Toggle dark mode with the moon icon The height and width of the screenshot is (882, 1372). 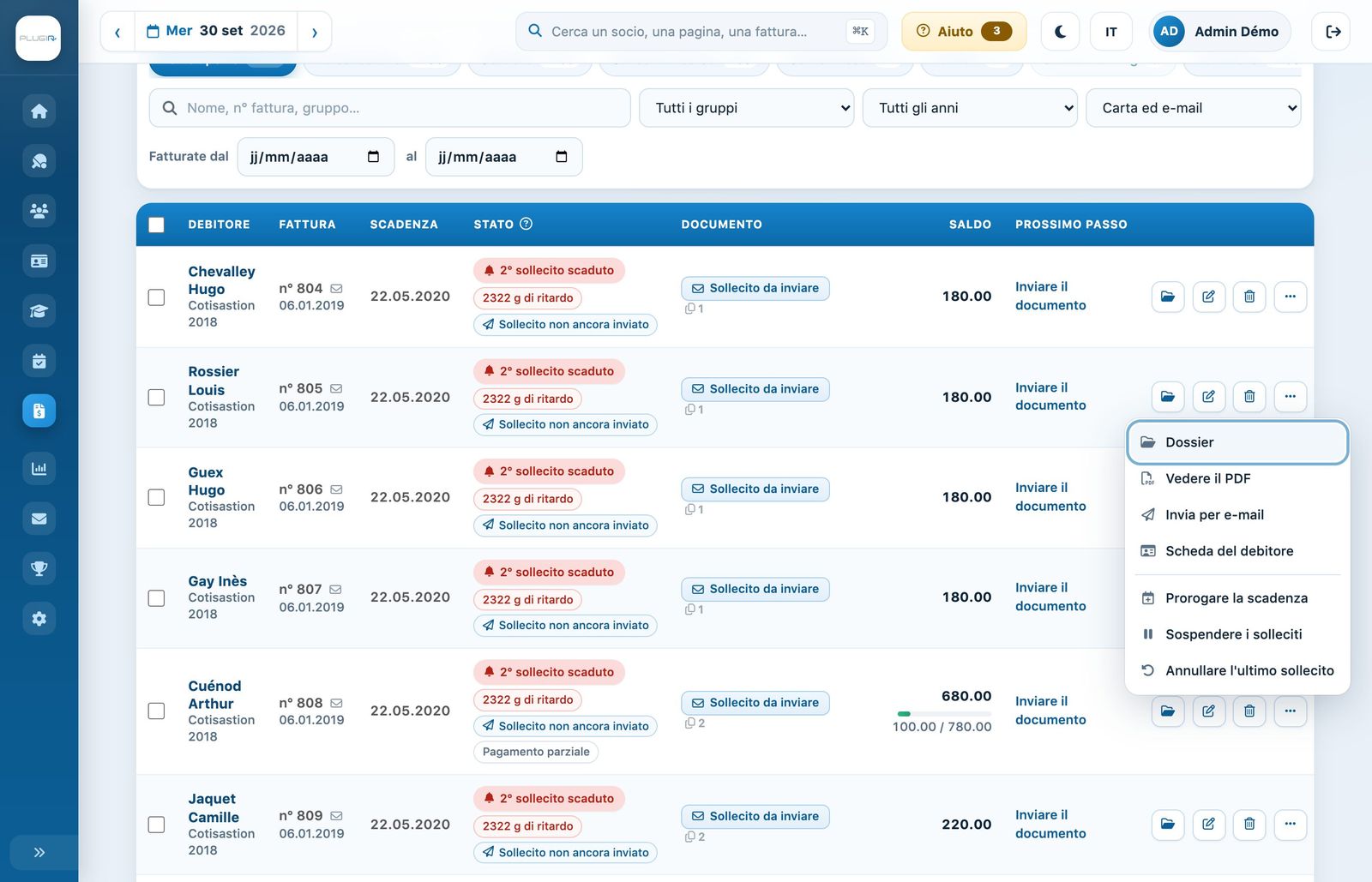pos(1060,32)
